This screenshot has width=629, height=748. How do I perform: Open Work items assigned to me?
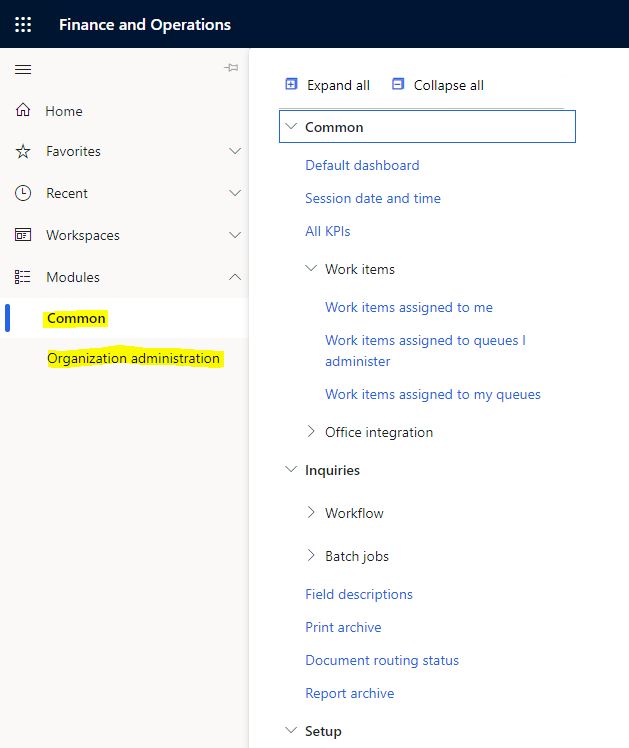(x=408, y=307)
